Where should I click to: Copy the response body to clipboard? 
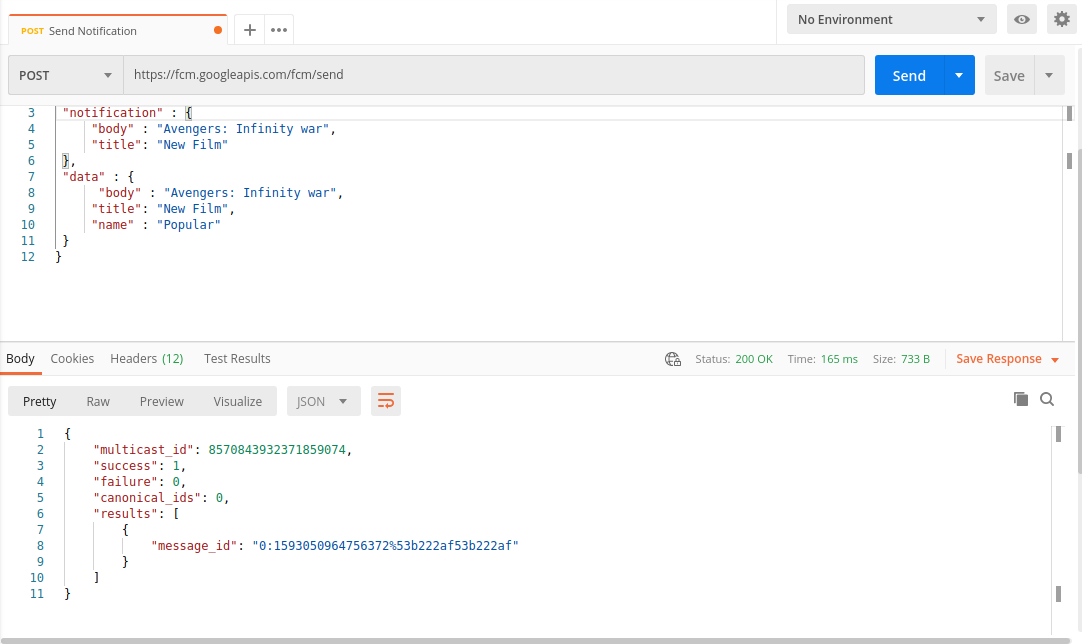(1021, 399)
